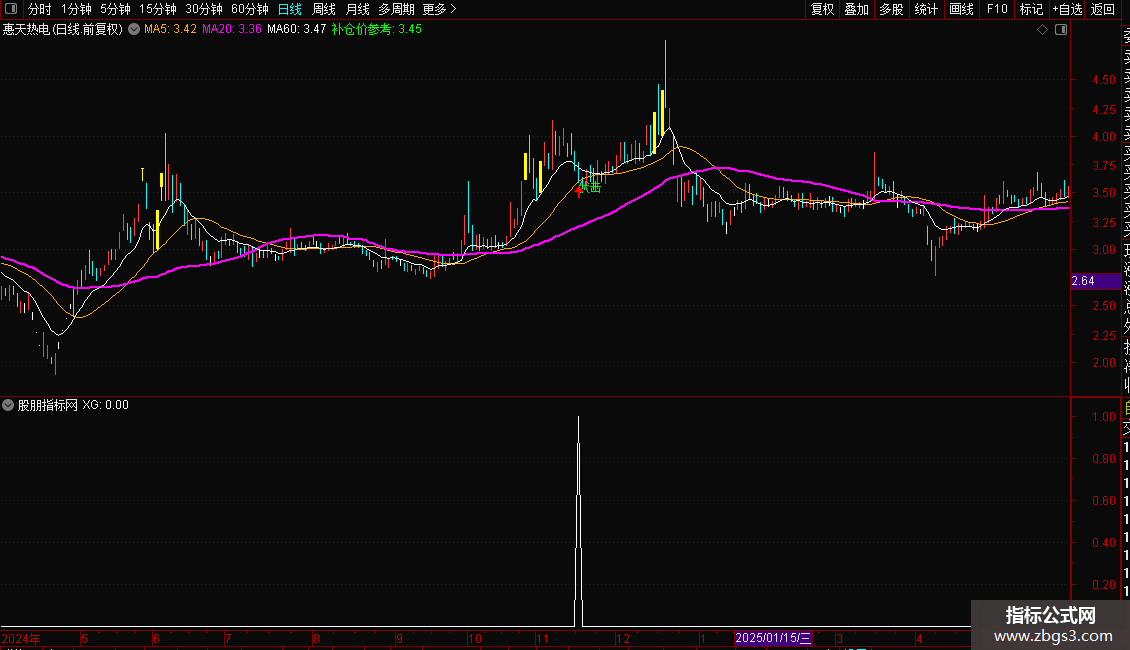Click the 1.00 indicator axis label
Image resolution: width=1130 pixels, height=650 pixels.
(1103, 417)
